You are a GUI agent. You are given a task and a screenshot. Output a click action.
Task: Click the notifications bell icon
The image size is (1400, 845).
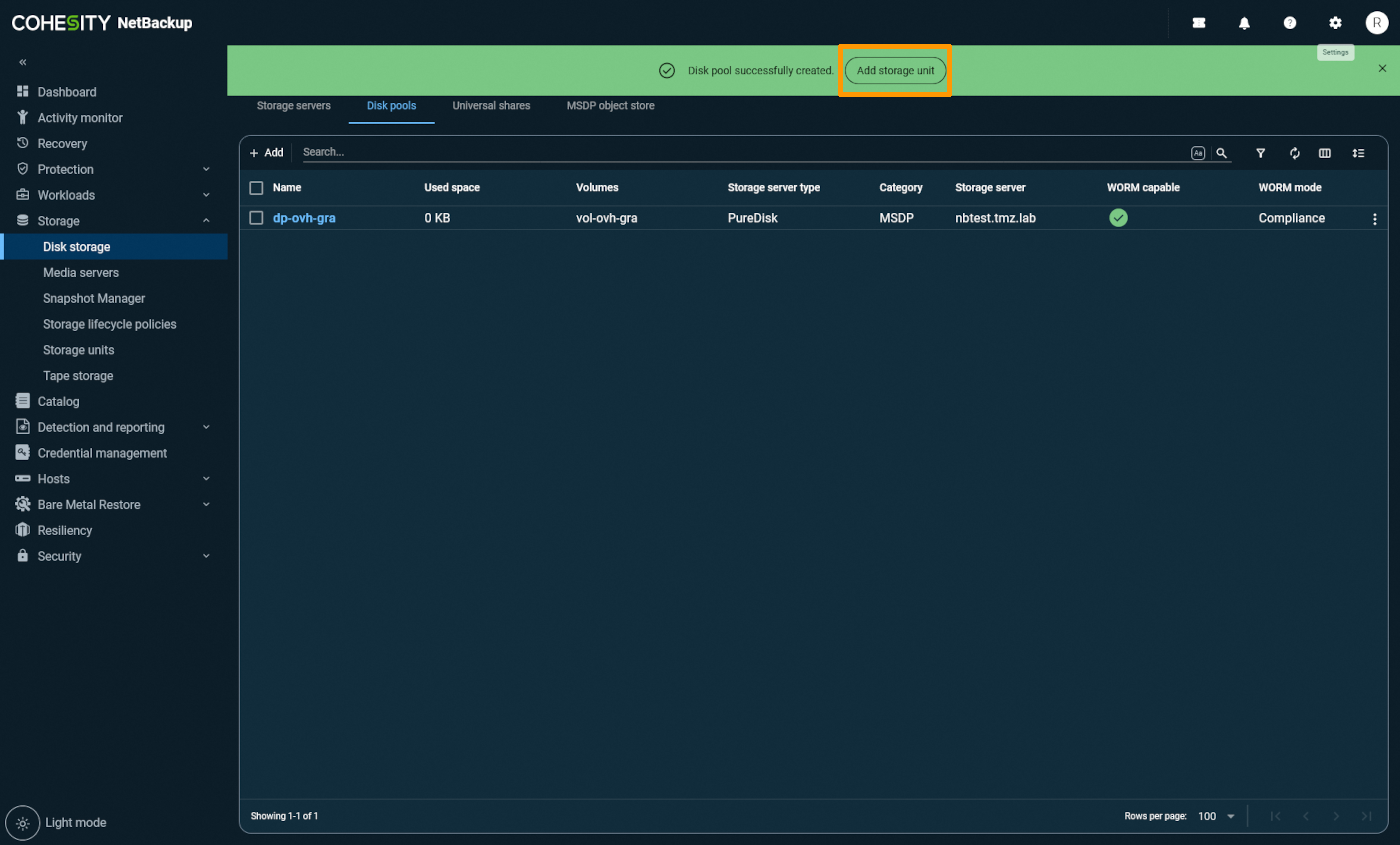[x=1244, y=23]
